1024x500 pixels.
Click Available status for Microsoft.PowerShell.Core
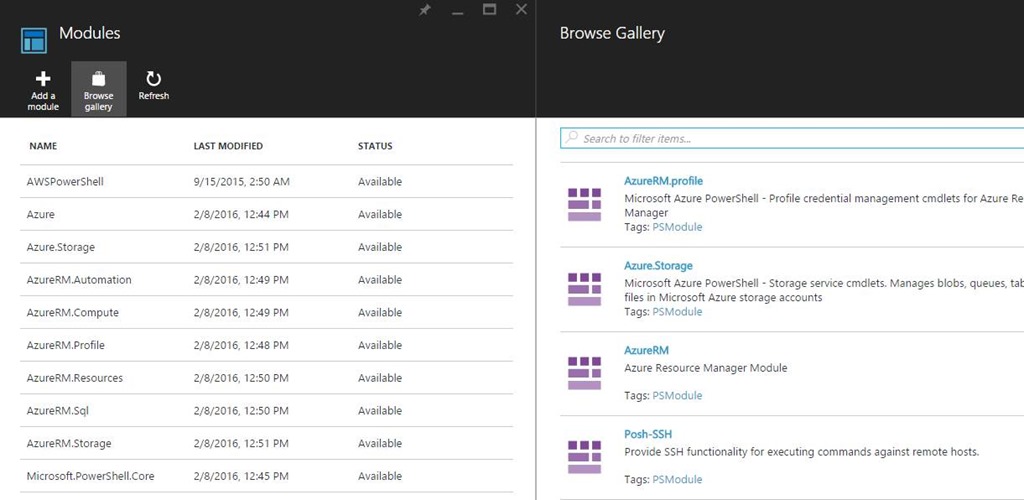click(x=379, y=476)
